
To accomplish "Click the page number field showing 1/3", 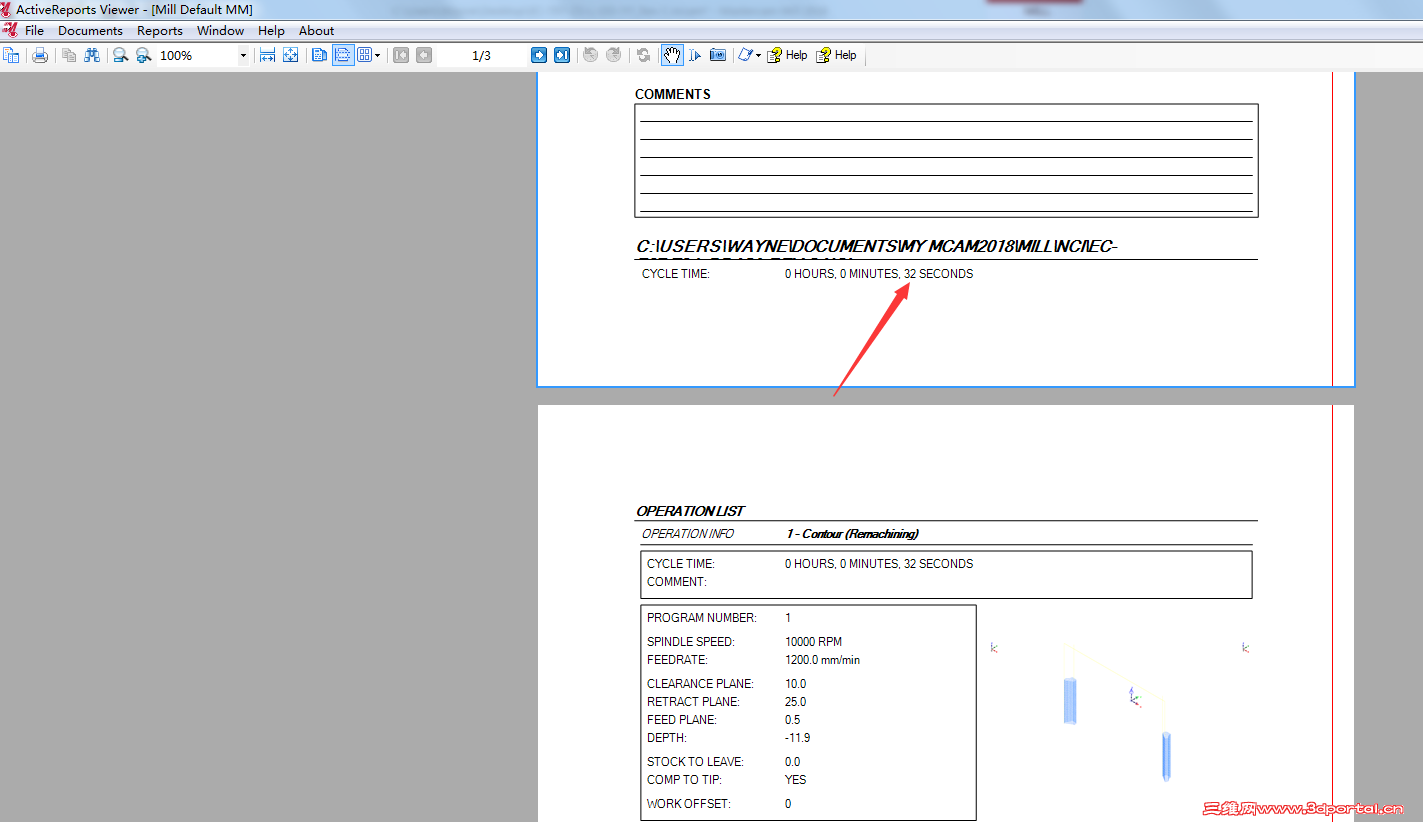I will pyautogui.click(x=481, y=55).
